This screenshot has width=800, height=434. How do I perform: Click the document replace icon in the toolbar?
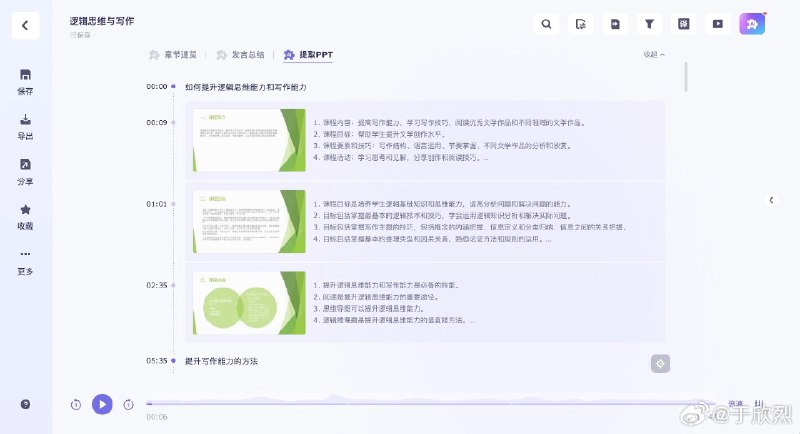(x=581, y=24)
